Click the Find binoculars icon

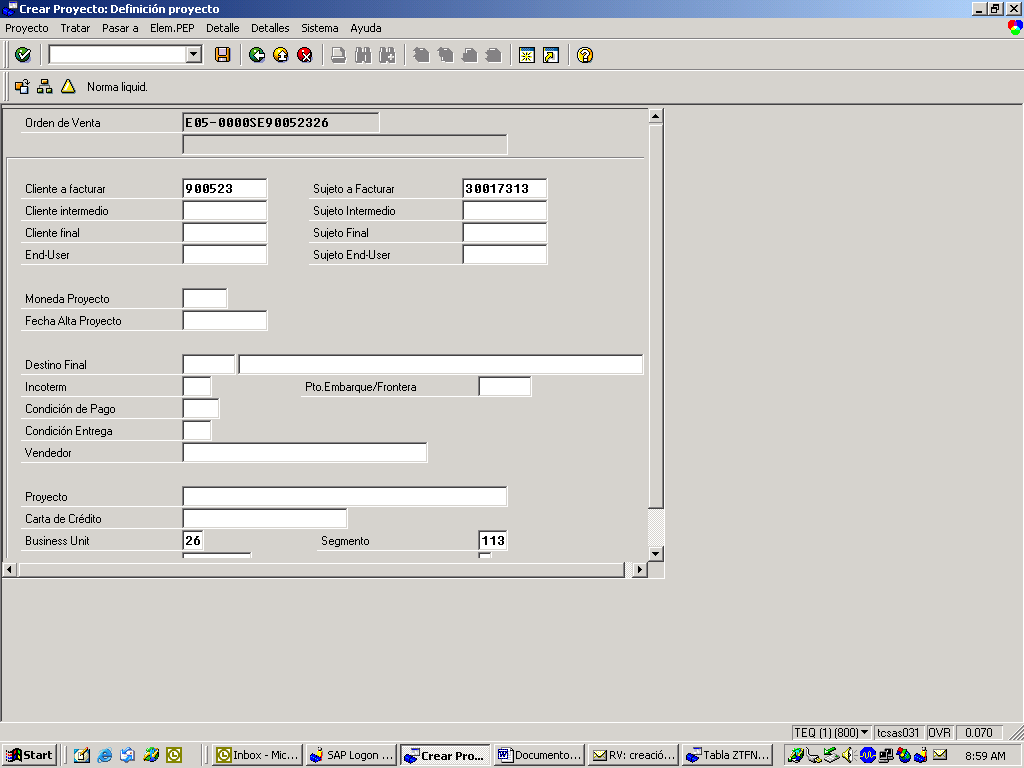pyautogui.click(x=363, y=55)
